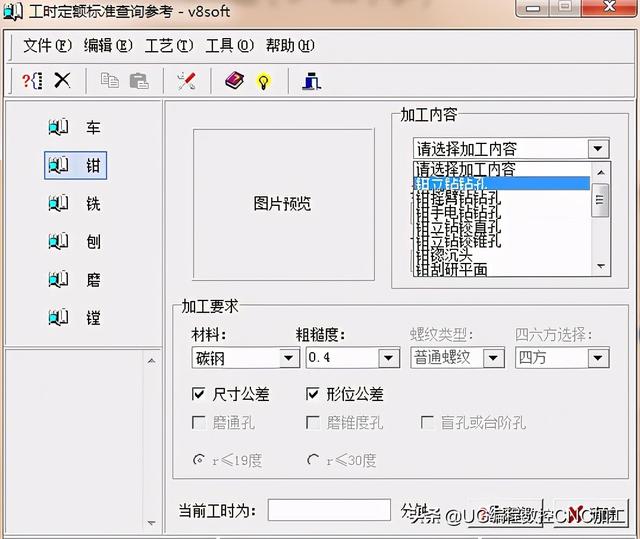The width and height of the screenshot is (640, 539).
Task: Select the 钳 category in sidebar
Action: pyautogui.click(x=76, y=165)
